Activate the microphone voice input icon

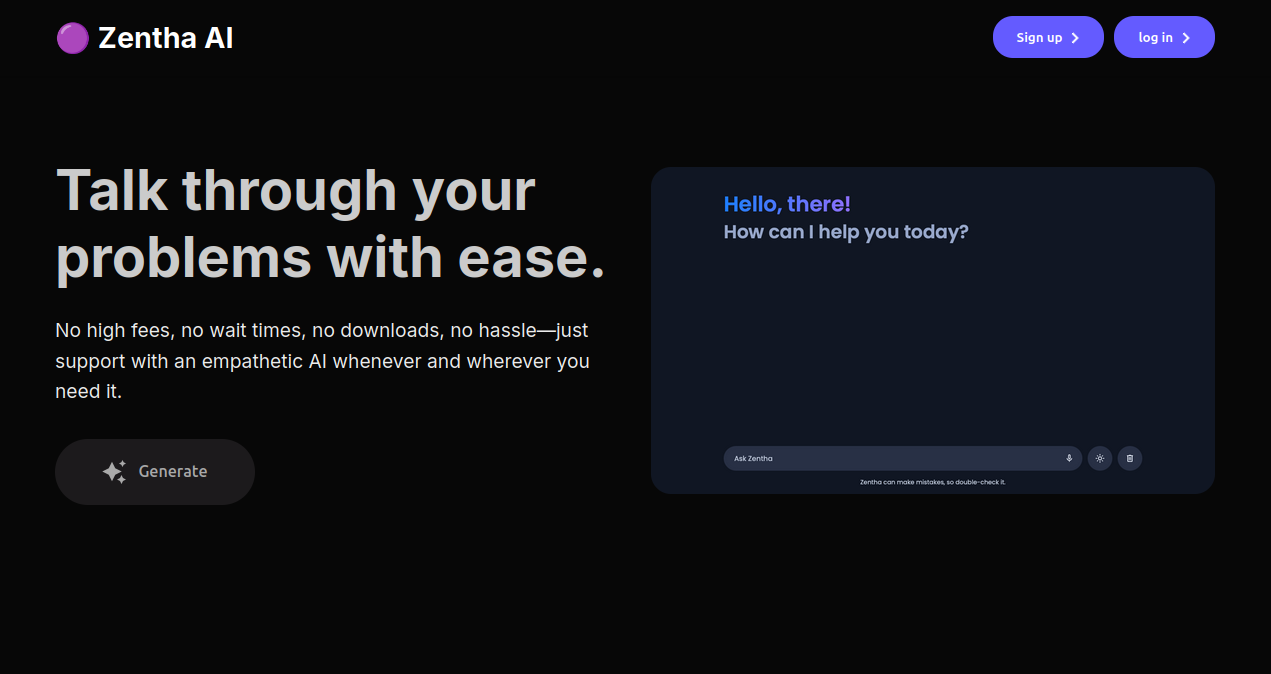coord(1069,458)
